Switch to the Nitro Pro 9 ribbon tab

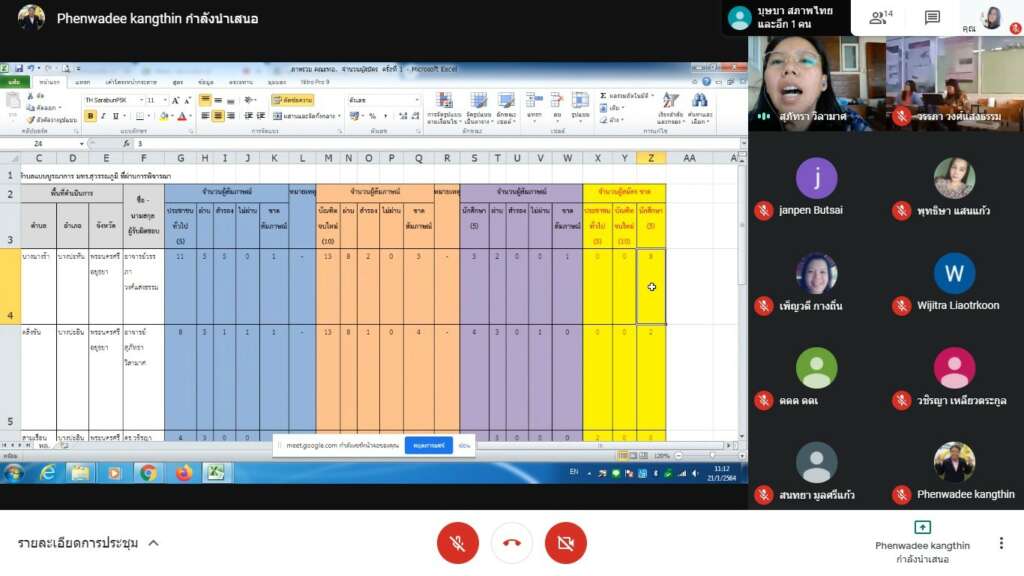(x=315, y=82)
